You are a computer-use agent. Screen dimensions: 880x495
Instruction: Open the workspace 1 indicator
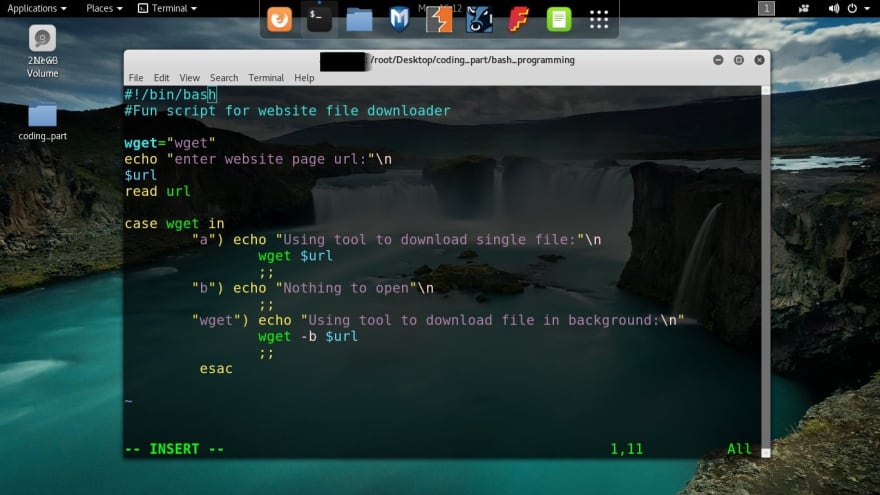[766, 8]
